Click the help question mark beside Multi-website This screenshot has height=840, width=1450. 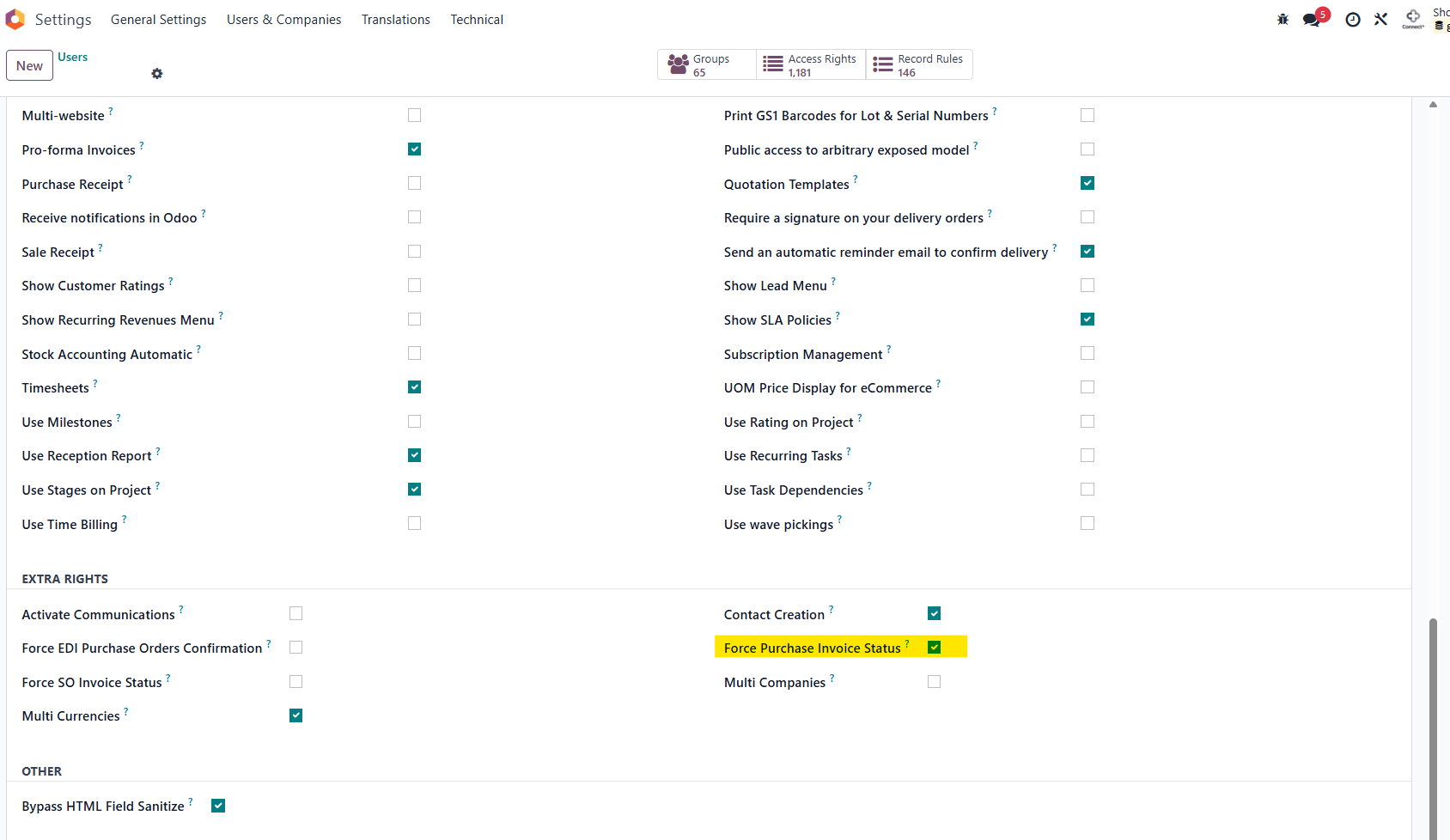pos(111,111)
